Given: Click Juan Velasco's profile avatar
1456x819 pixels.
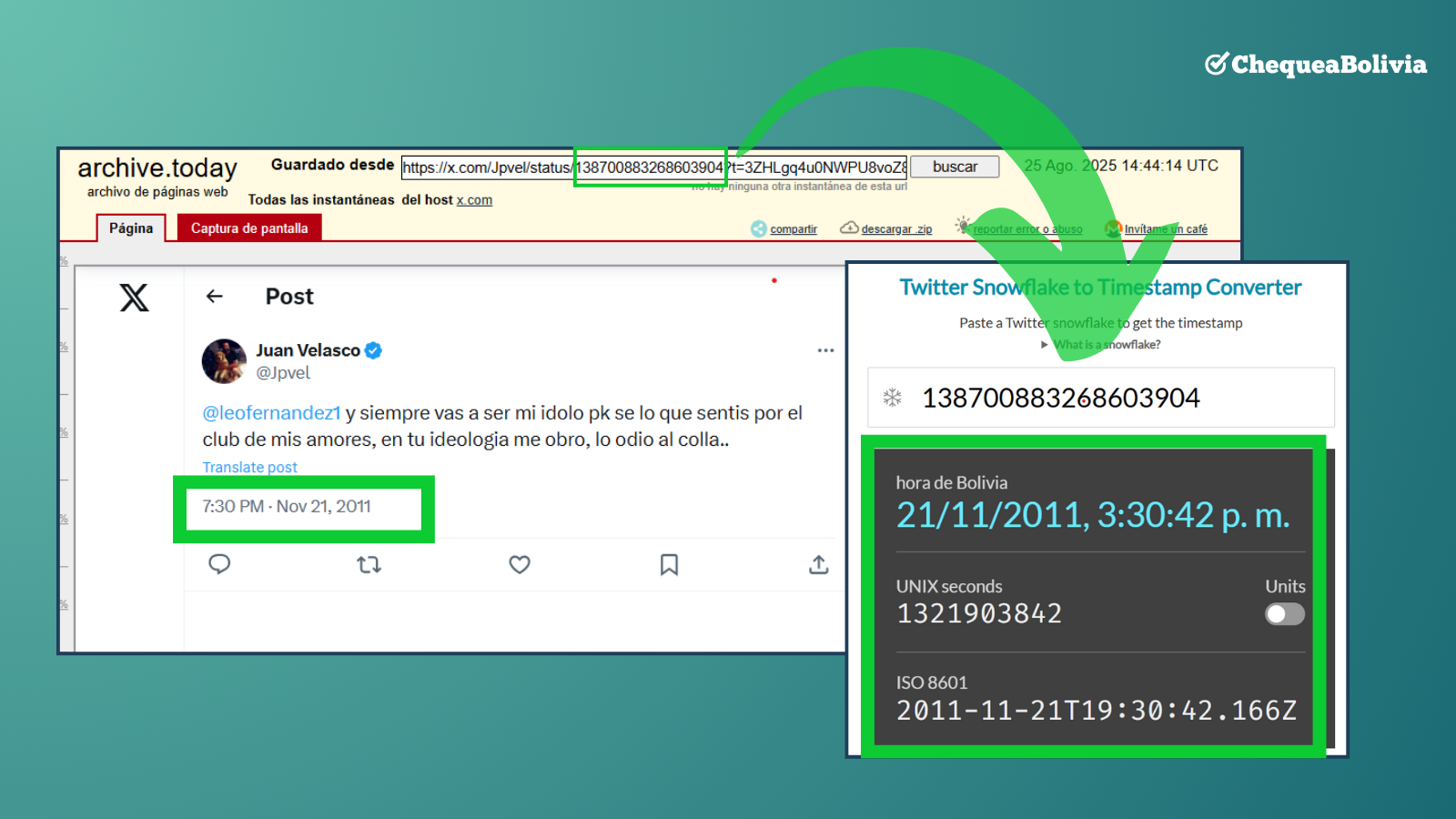Looking at the screenshot, I should 224,361.
